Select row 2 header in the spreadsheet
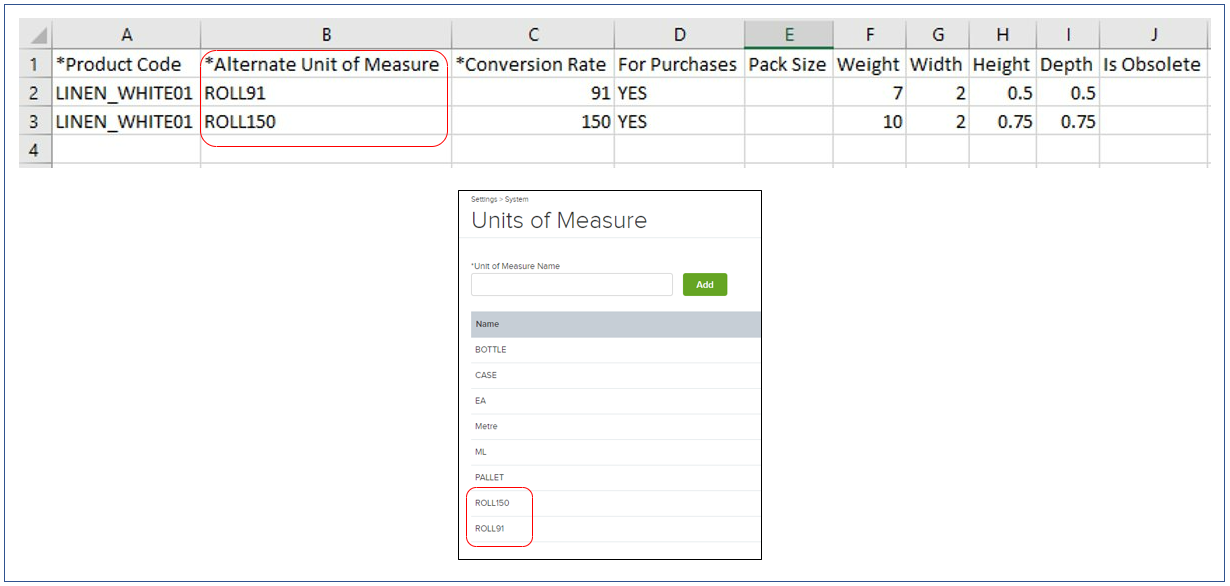1230x586 pixels. coord(35,93)
